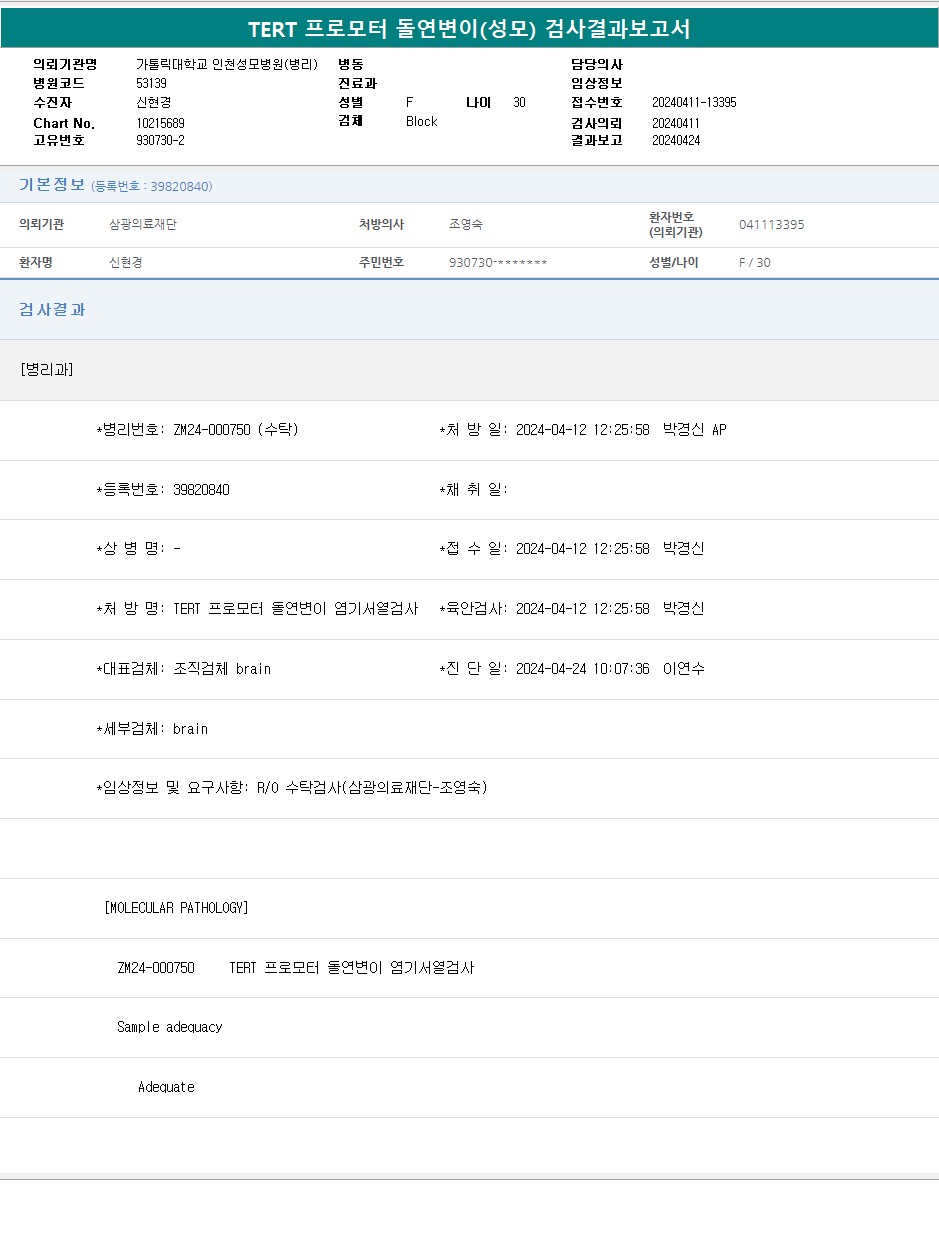Click the TERT report title header
This screenshot has width=939, height=1244.
point(469,29)
